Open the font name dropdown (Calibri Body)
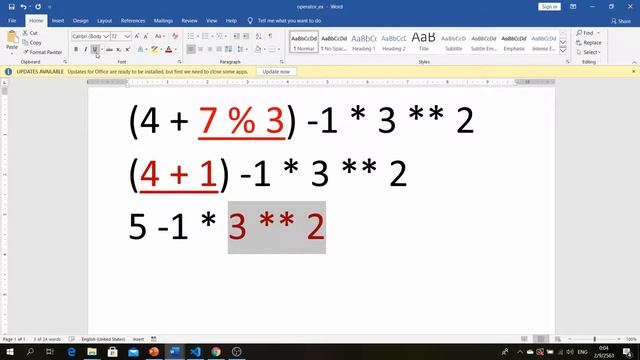 tap(106, 36)
